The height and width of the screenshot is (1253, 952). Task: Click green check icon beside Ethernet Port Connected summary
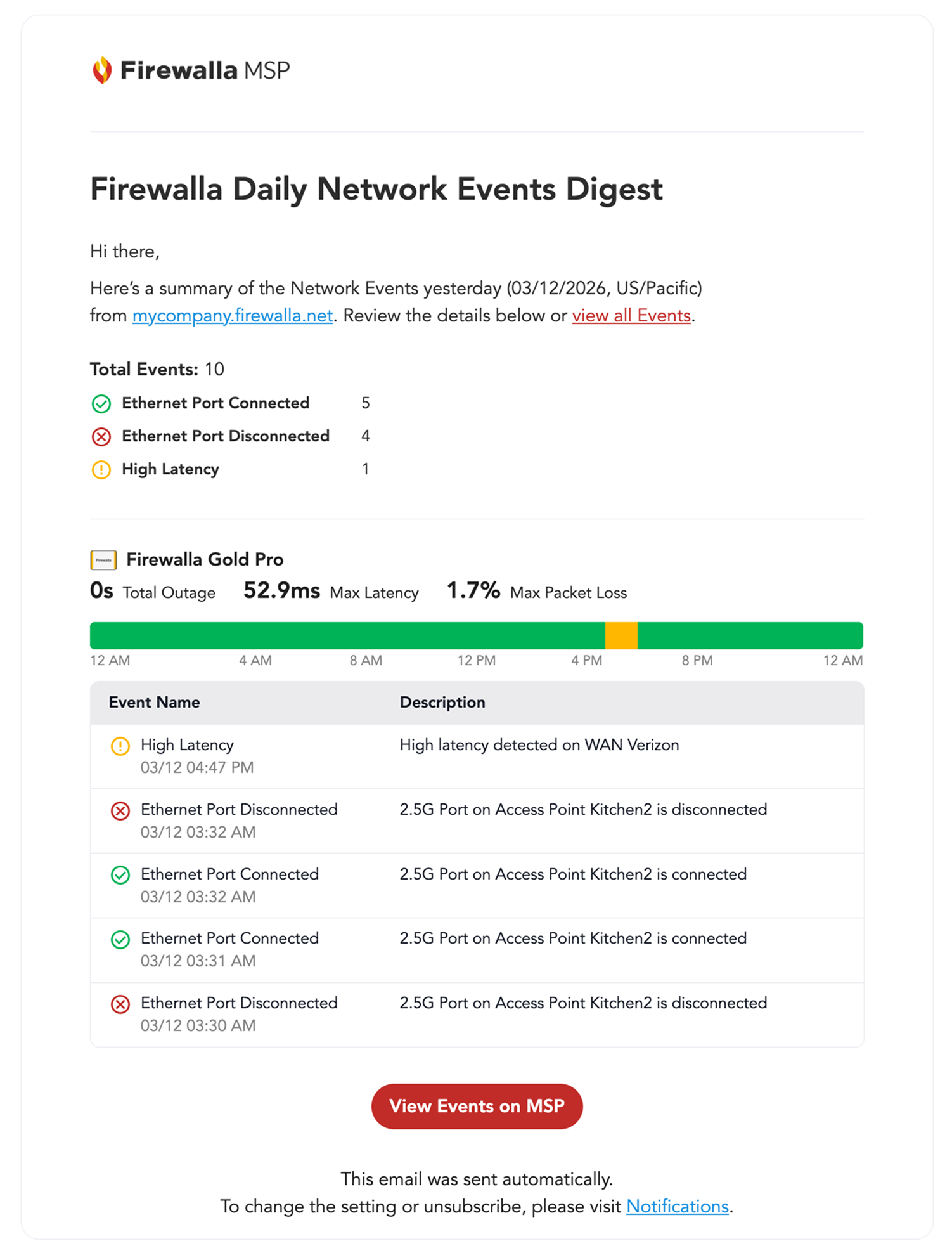(x=101, y=403)
